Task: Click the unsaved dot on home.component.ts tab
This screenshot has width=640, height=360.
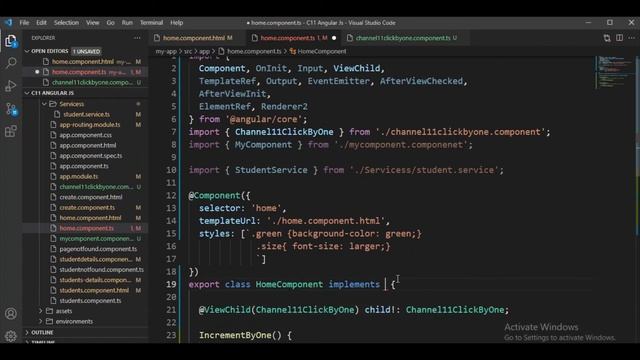Action: tap(334, 38)
